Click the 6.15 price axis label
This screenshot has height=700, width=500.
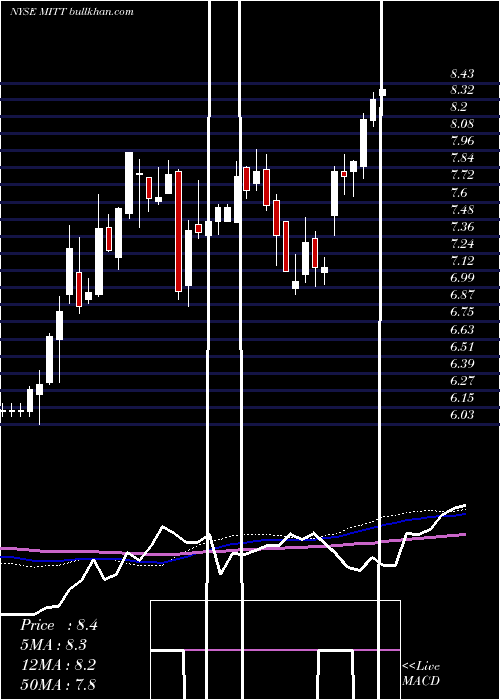point(462,397)
